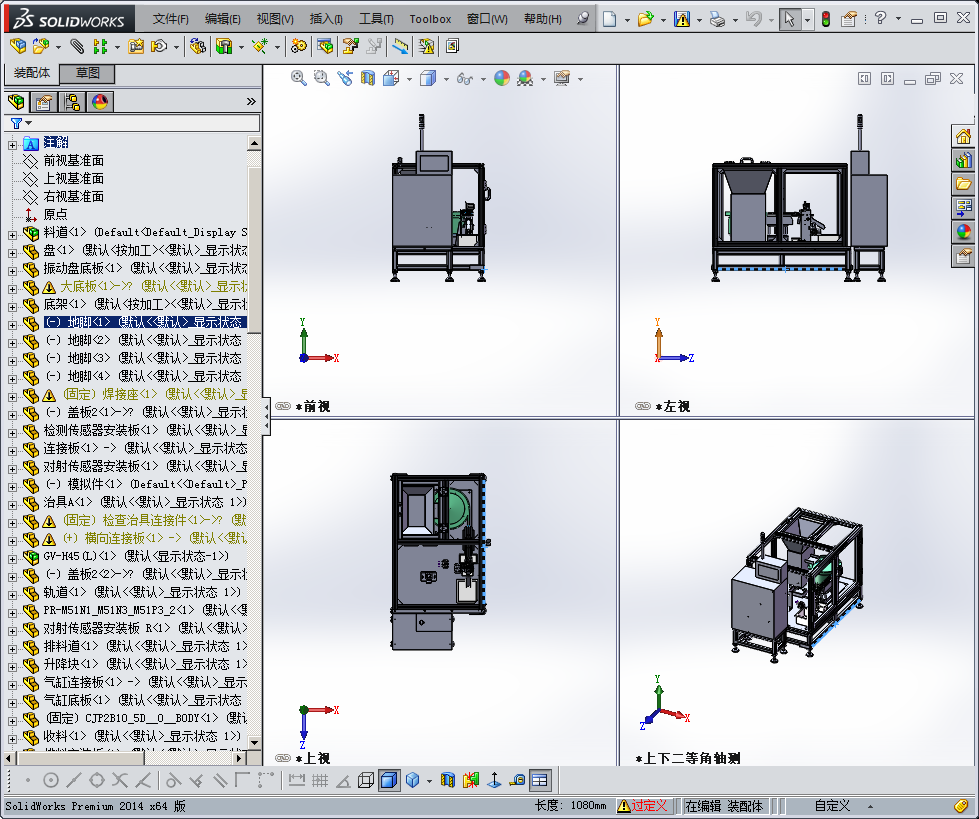This screenshot has height=819, width=979.
Task: Click the Open folder icon
Action: coord(645,19)
